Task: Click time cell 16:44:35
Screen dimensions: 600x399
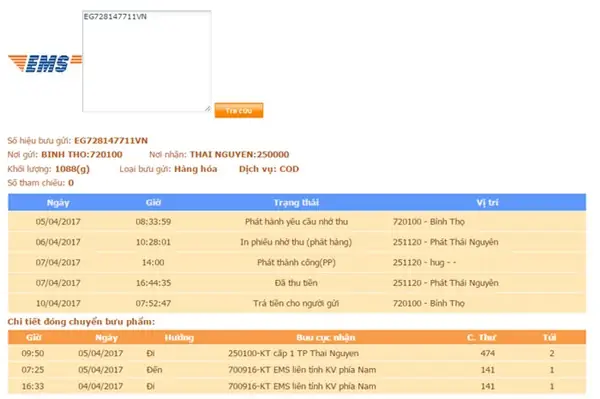Action: click(x=153, y=283)
